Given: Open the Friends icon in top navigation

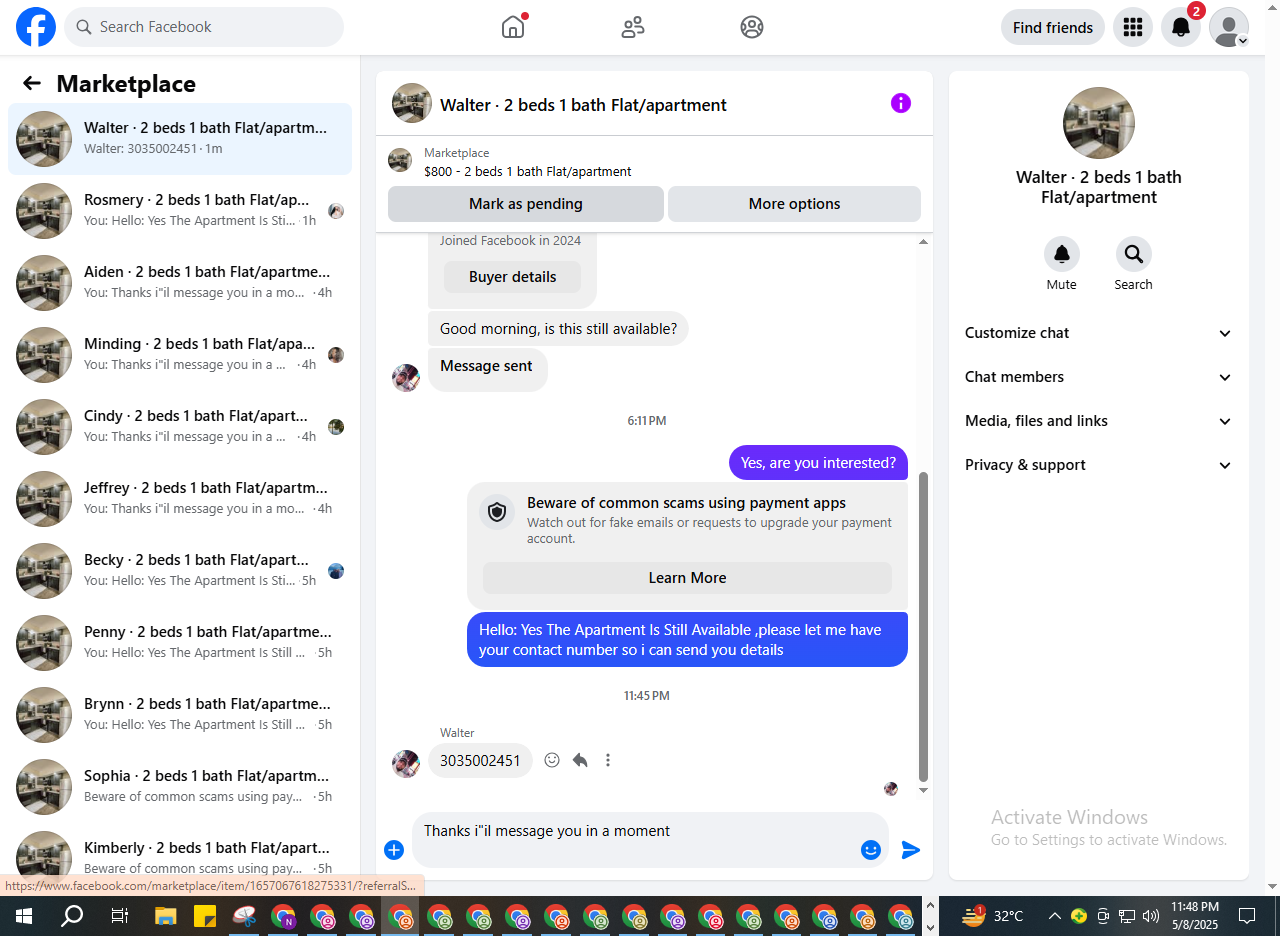Looking at the screenshot, I should (x=633, y=27).
